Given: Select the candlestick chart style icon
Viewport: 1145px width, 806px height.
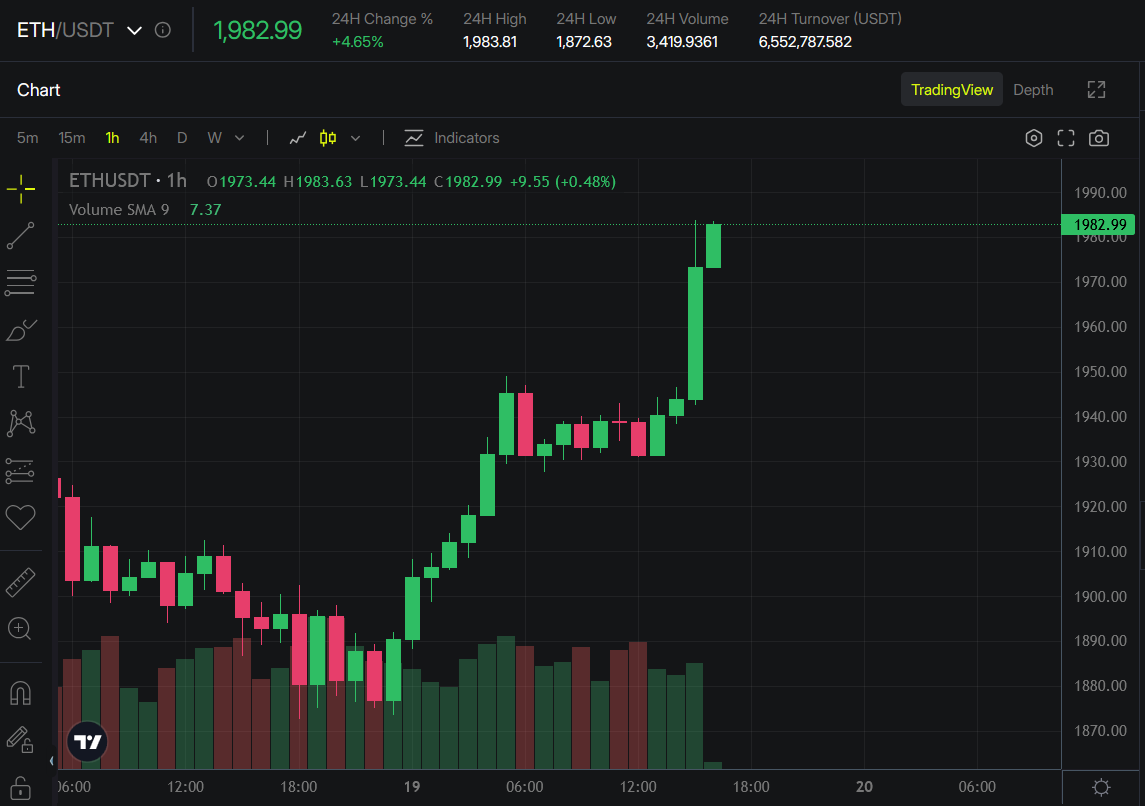Looking at the screenshot, I should coord(328,138).
